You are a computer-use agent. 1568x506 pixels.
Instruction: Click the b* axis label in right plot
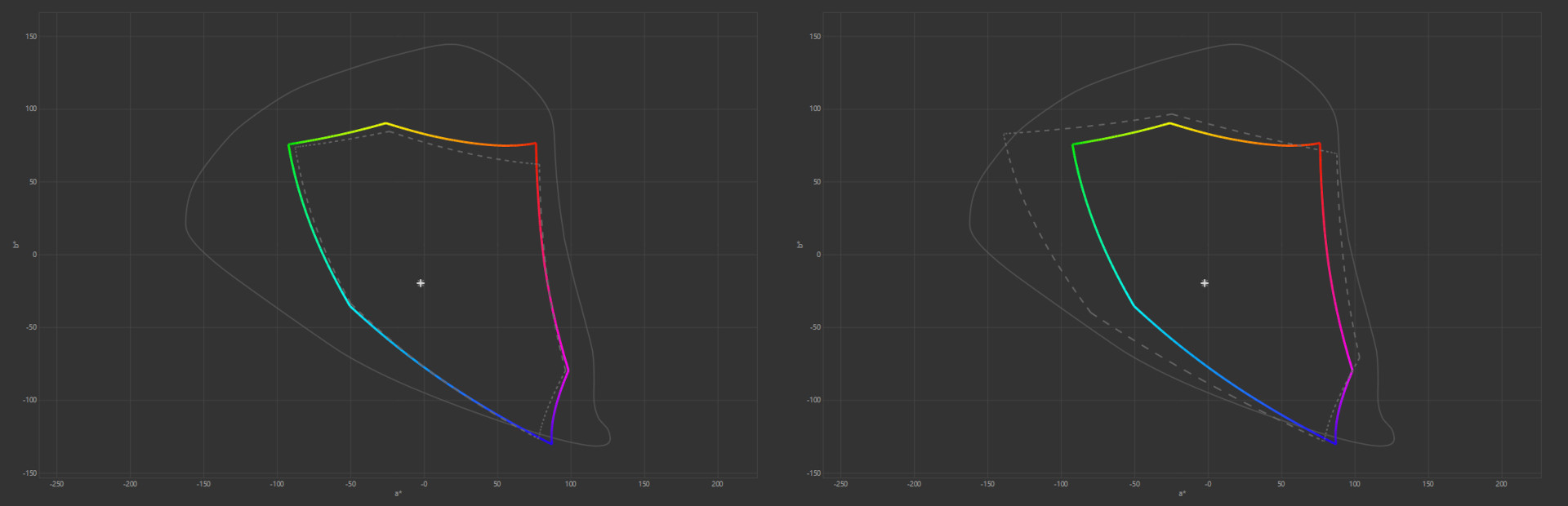800,244
